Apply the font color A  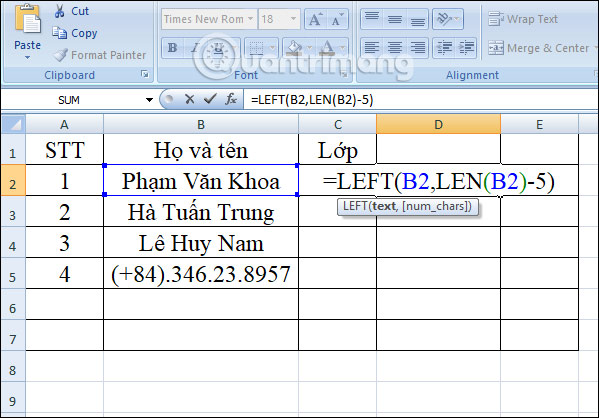pyautogui.click(x=327, y=48)
